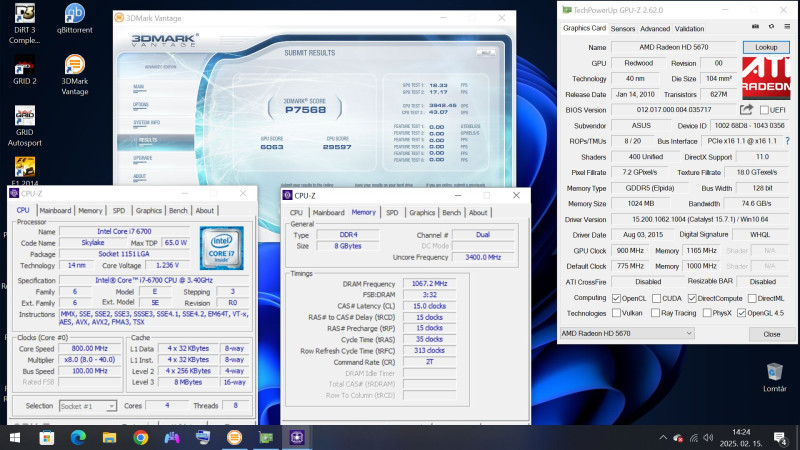Click the DRAM Frequency 1067.2 MHz field
Image resolution: width=800 pixels, height=450 pixels.
pyautogui.click(x=430, y=283)
